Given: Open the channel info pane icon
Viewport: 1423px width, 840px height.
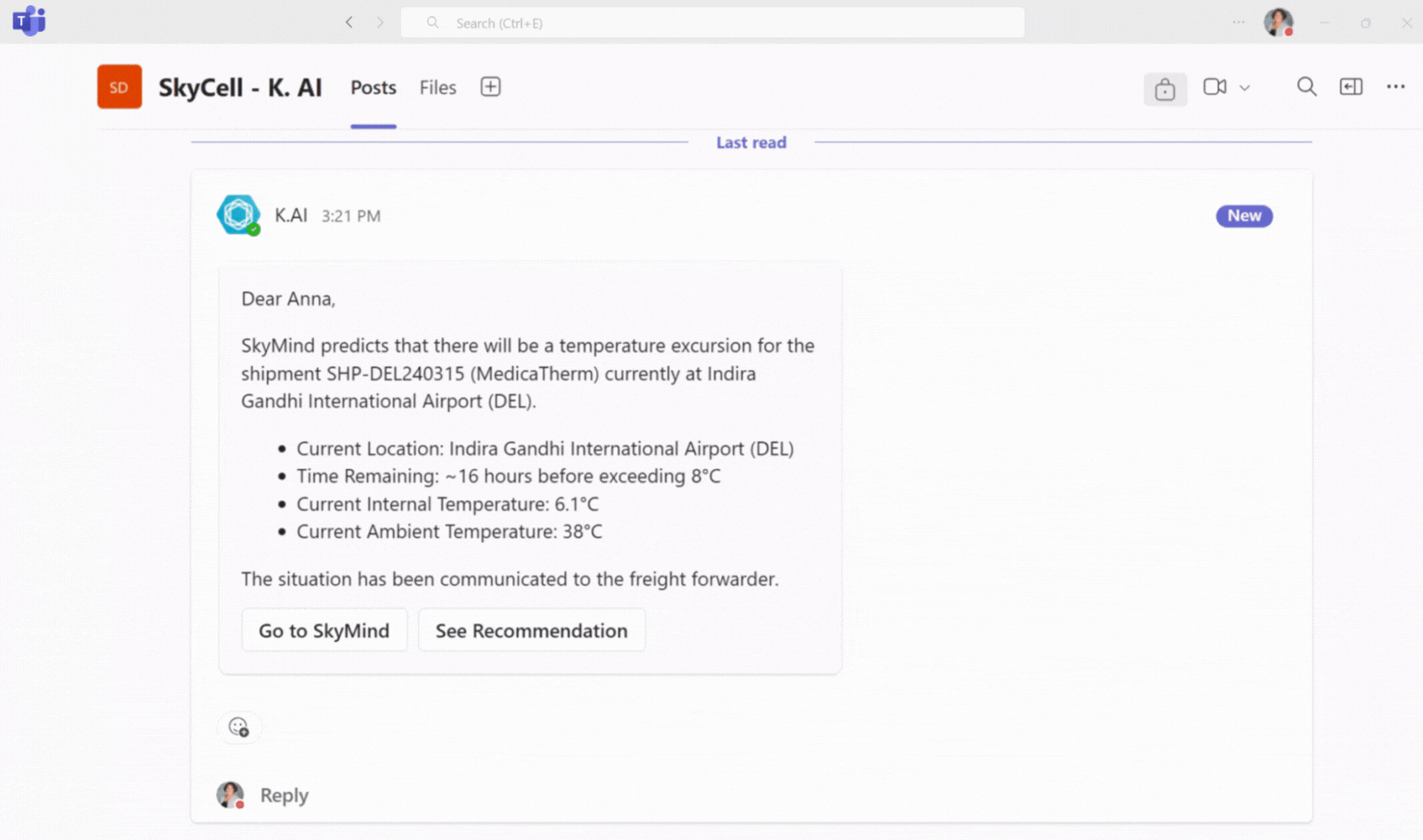Looking at the screenshot, I should point(1351,86).
